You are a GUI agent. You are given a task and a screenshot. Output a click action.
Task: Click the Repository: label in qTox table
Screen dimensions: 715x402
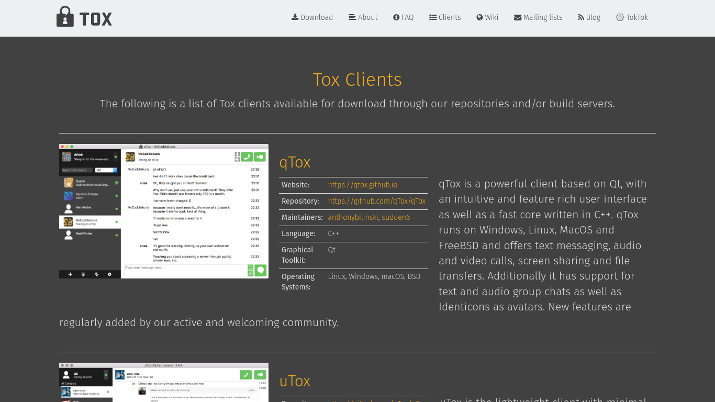pos(300,201)
